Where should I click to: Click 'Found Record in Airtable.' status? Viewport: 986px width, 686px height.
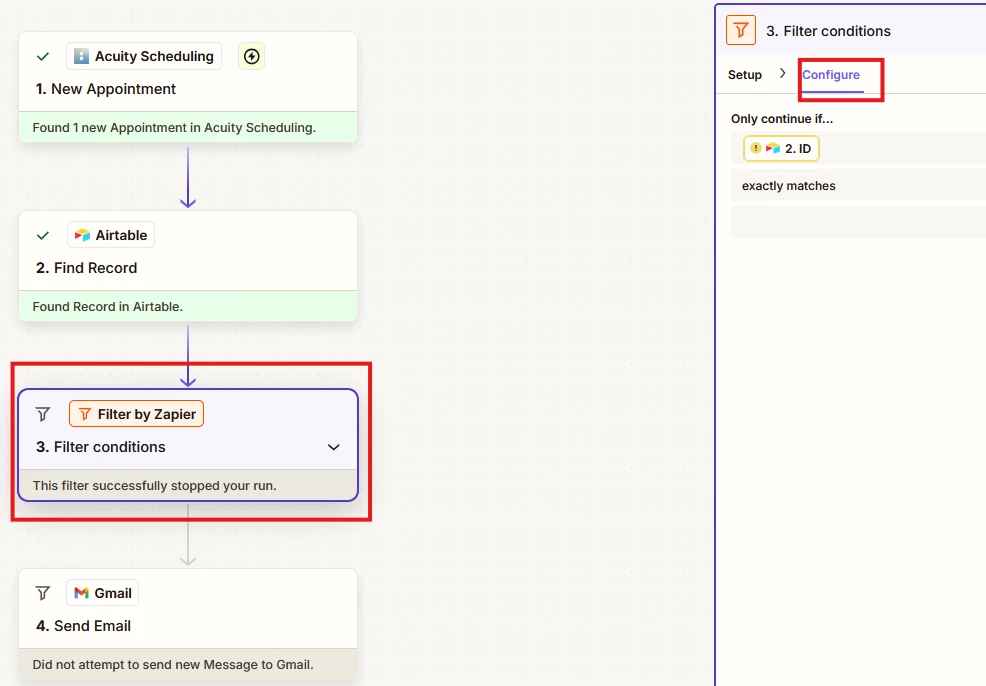click(108, 307)
